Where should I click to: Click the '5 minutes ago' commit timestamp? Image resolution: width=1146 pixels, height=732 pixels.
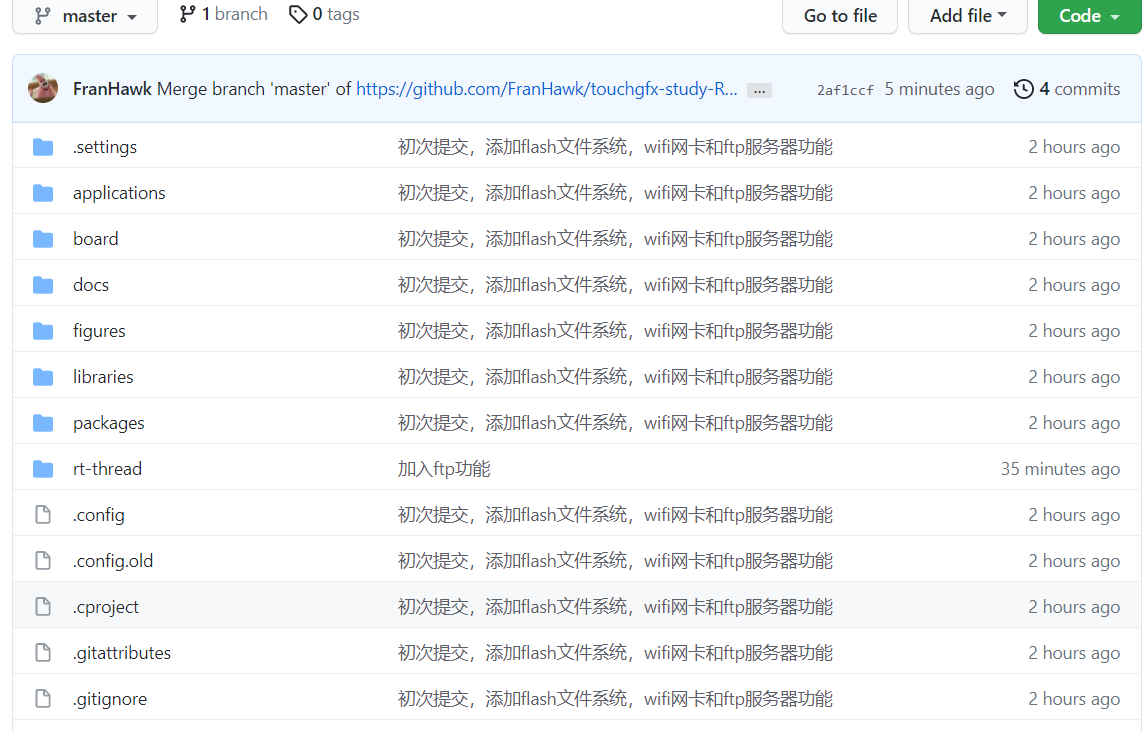point(939,89)
